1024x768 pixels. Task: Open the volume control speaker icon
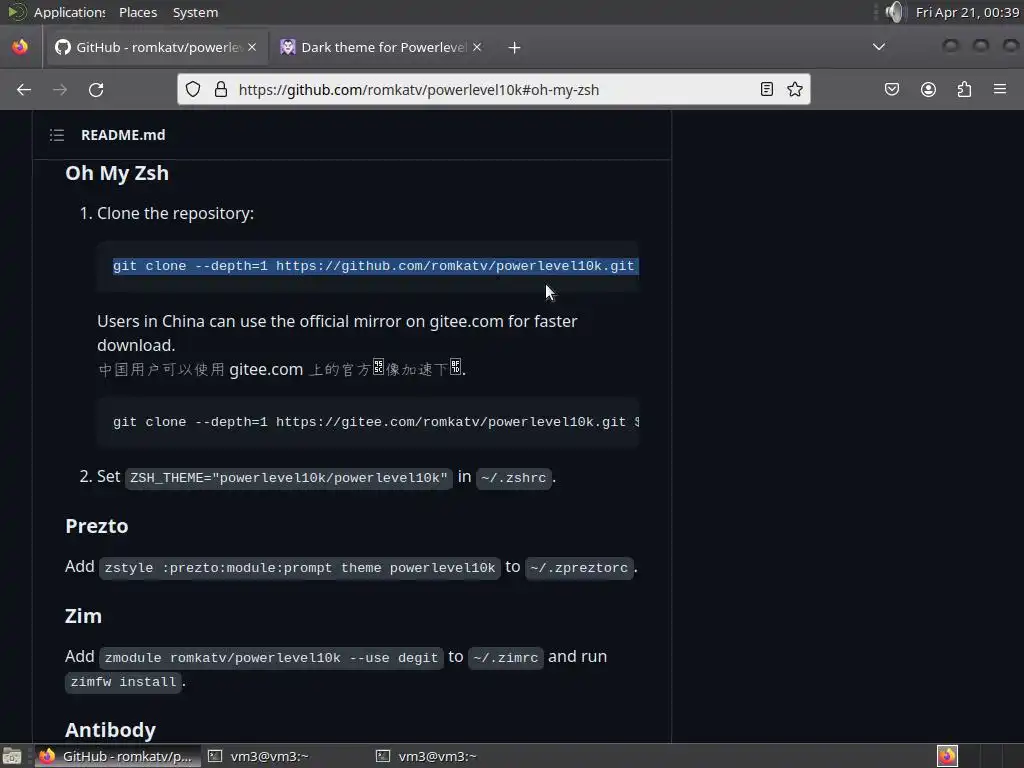point(895,12)
